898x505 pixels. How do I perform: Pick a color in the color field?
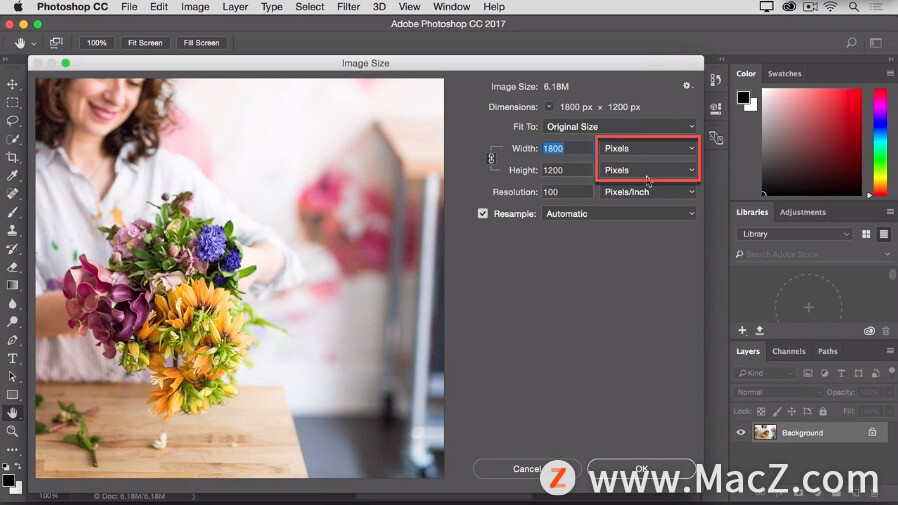(812, 142)
